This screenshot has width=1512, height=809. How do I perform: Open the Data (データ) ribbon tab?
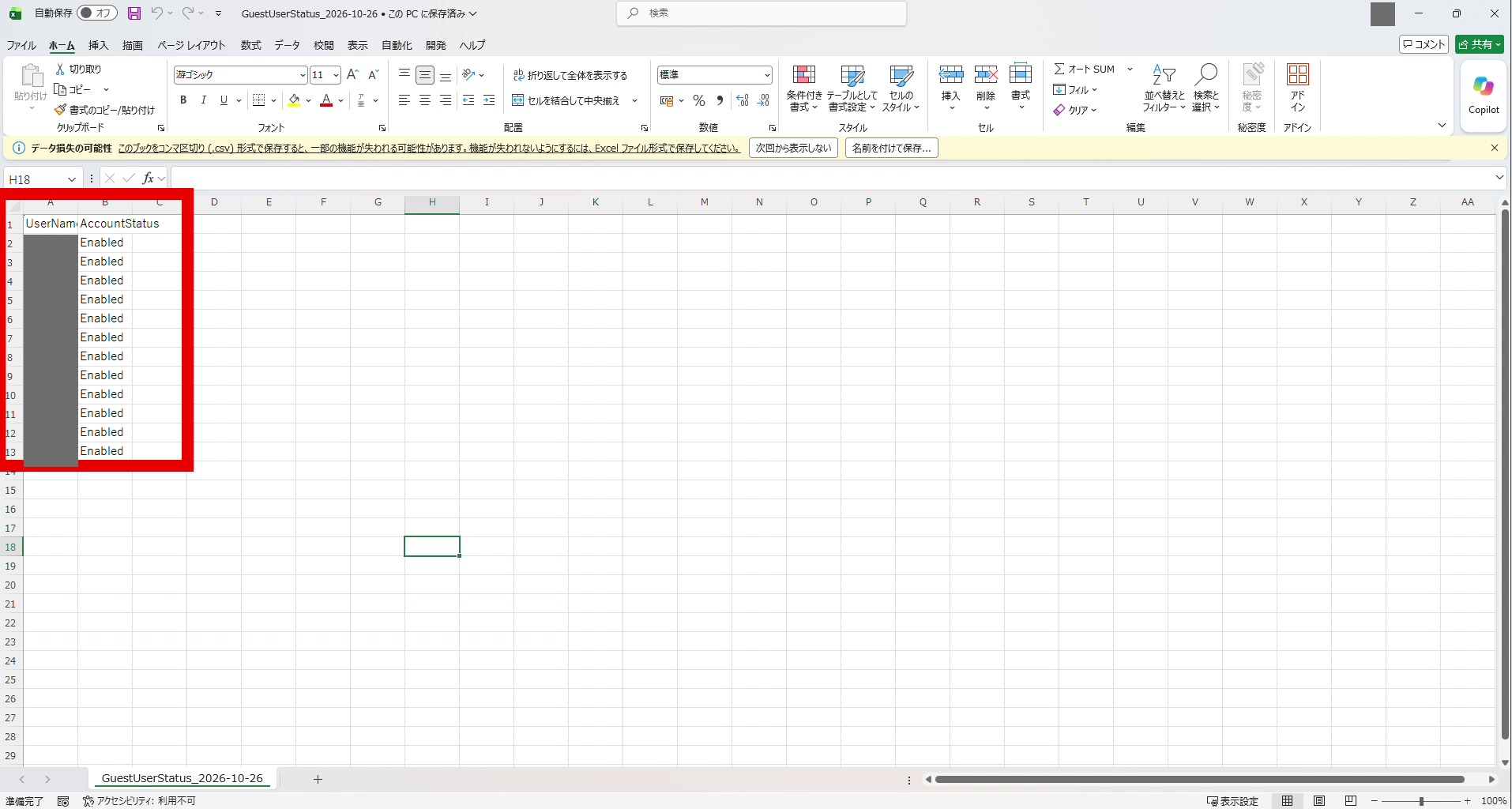287,45
